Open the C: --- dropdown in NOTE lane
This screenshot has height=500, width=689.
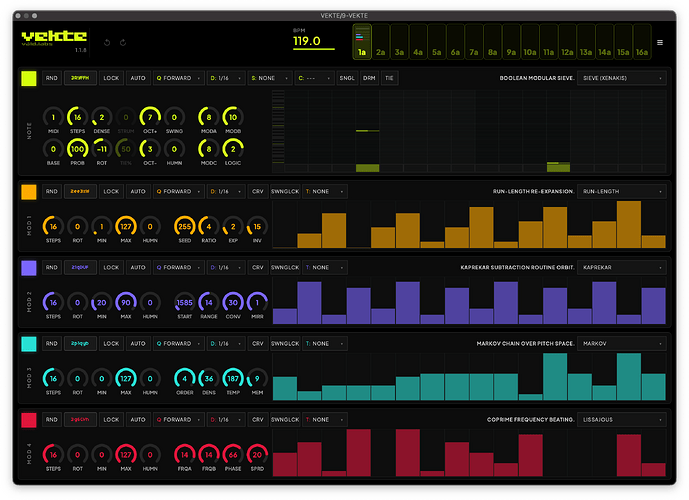(x=314, y=78)
